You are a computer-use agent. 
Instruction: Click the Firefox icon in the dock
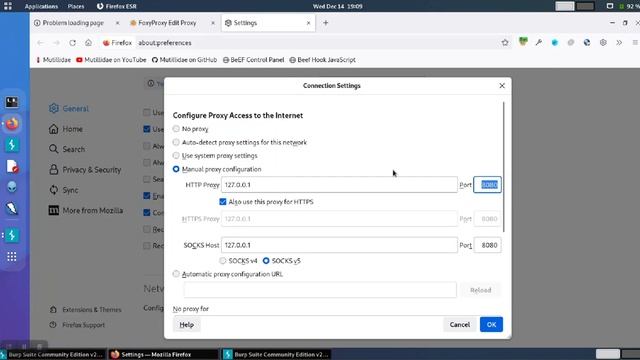[x=12, y=123]
